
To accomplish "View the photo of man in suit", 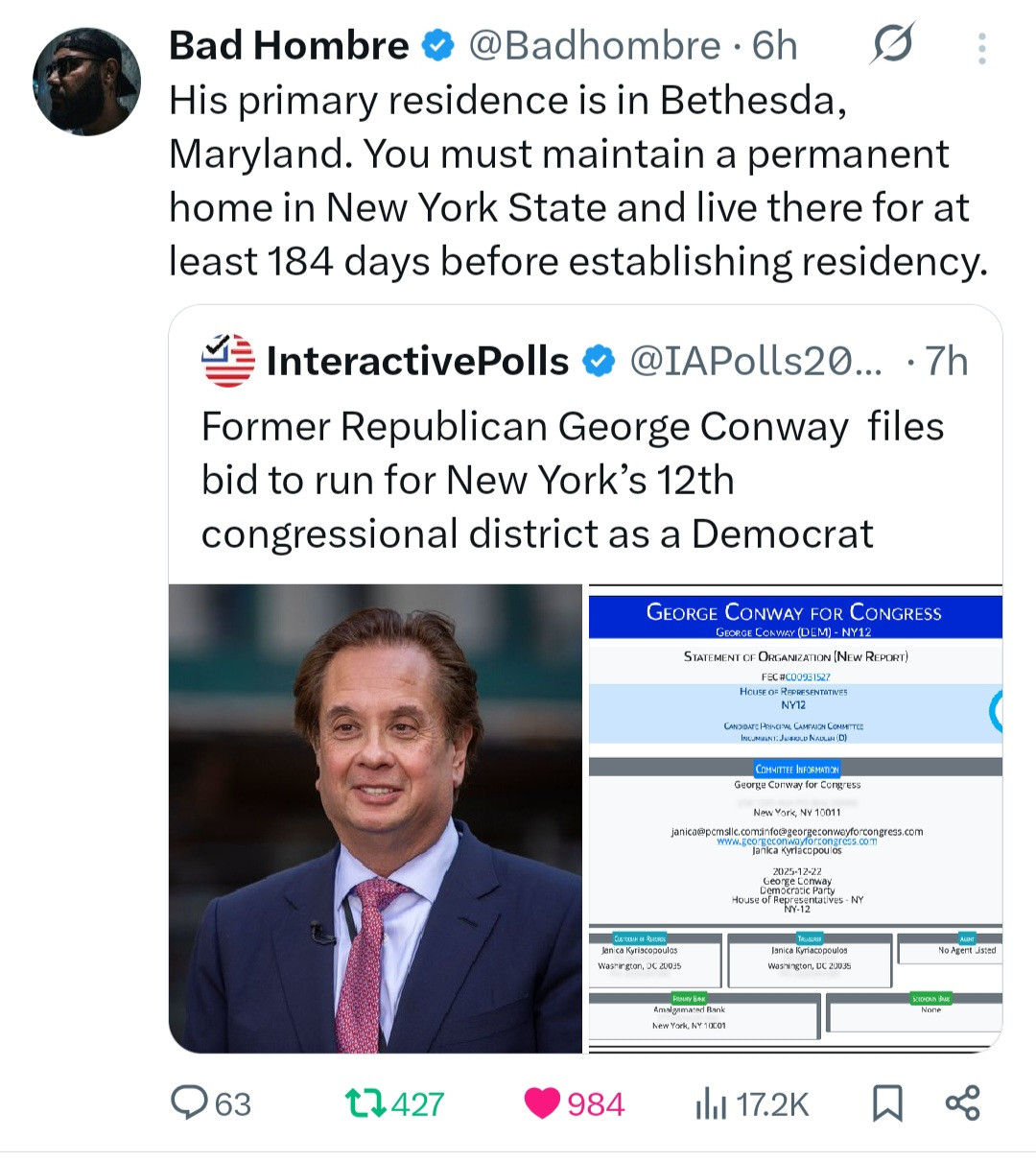I will click(x=376, y=818).
